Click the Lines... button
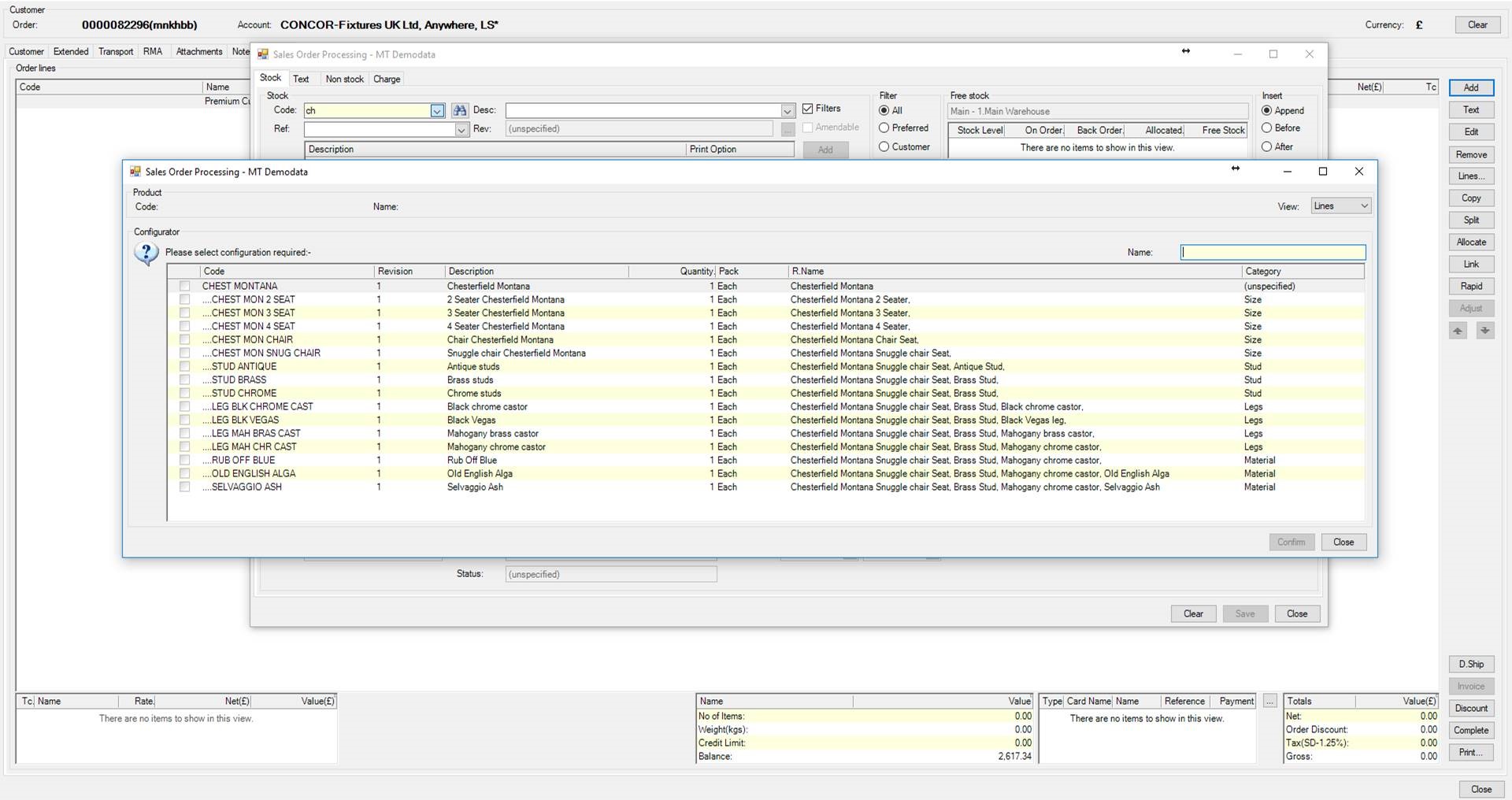The width and height of the screenshot is (1512, 800). click(1471, 176)
